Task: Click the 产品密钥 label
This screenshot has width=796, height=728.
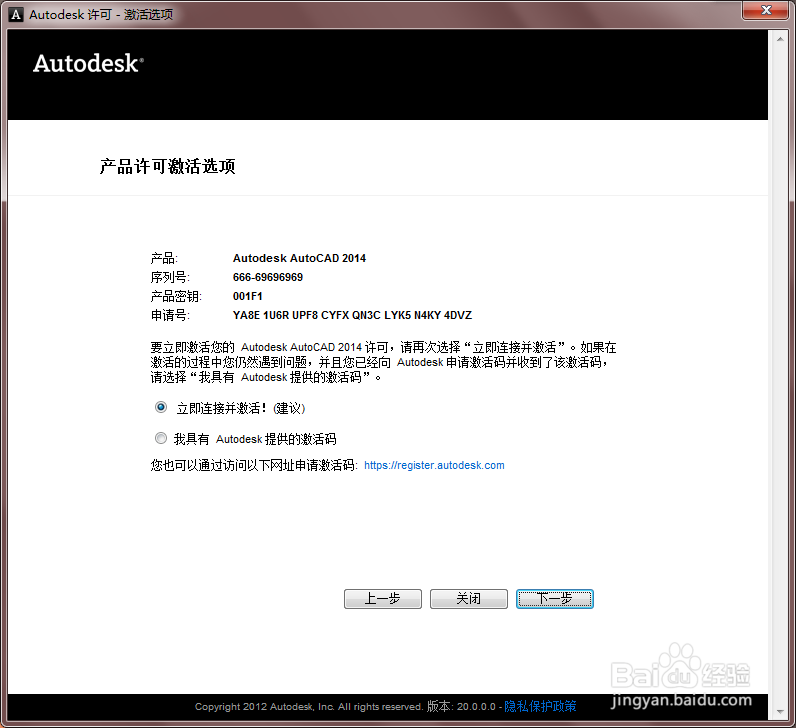Action: pyautogui.click(x=176, y=296)
